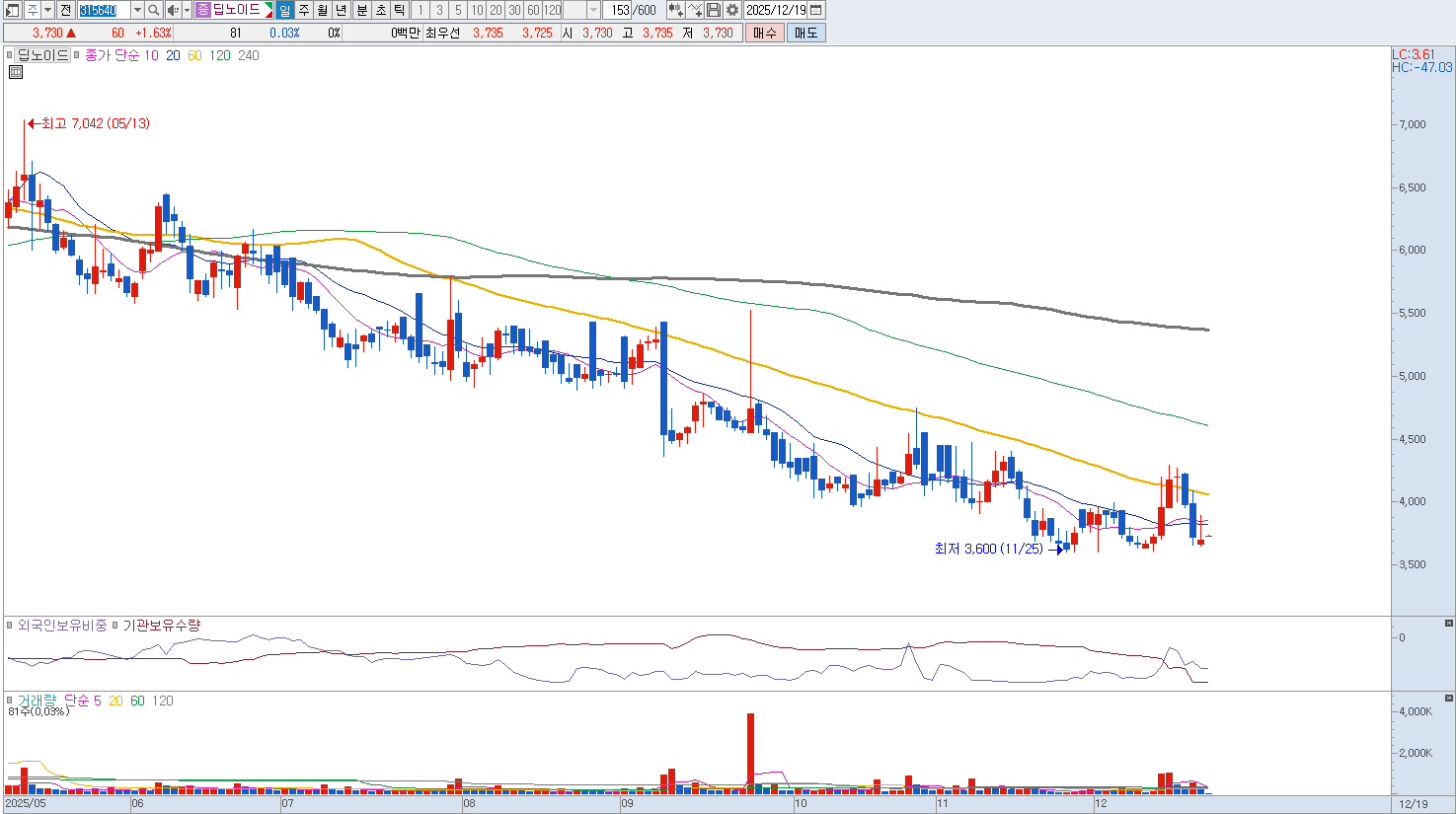Click the stock search magnifier icon
The height and width of the screenshot is (814, 1456).
tap(154, 10)
